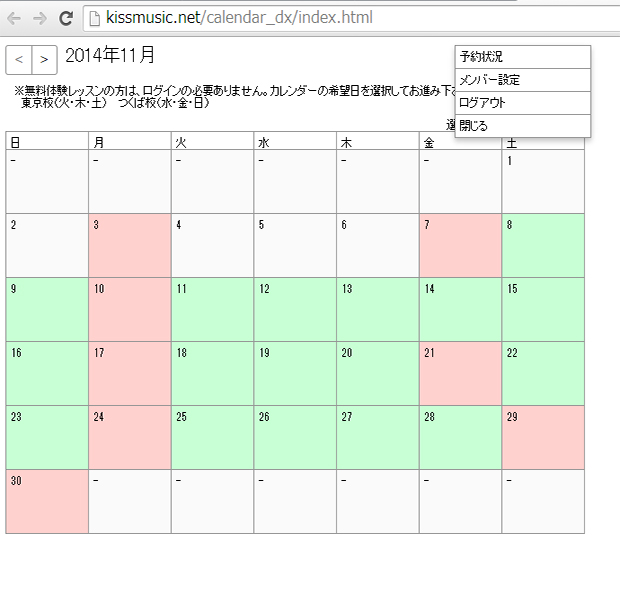Image resolution: width=620 pixels, height=591 pixels.
Task: Choose day 4 in the calendar
Action: 212,245
